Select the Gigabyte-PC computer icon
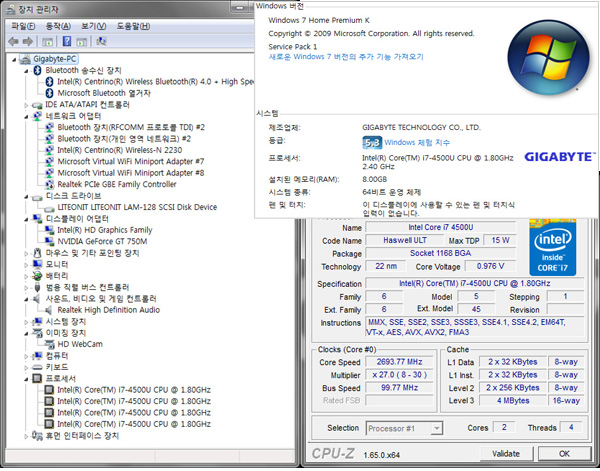 (x=25, y=59)
